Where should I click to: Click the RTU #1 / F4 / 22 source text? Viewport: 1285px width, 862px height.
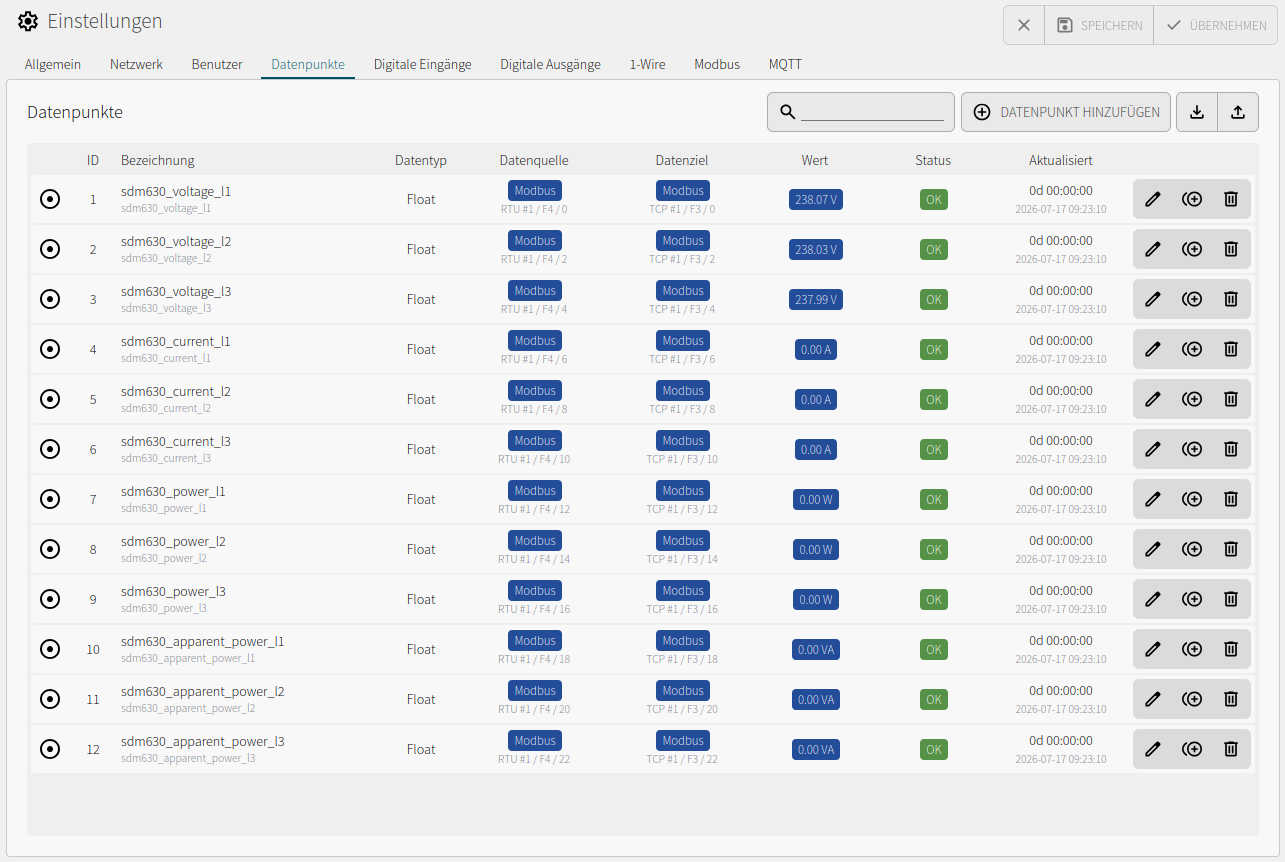[534, 759]
